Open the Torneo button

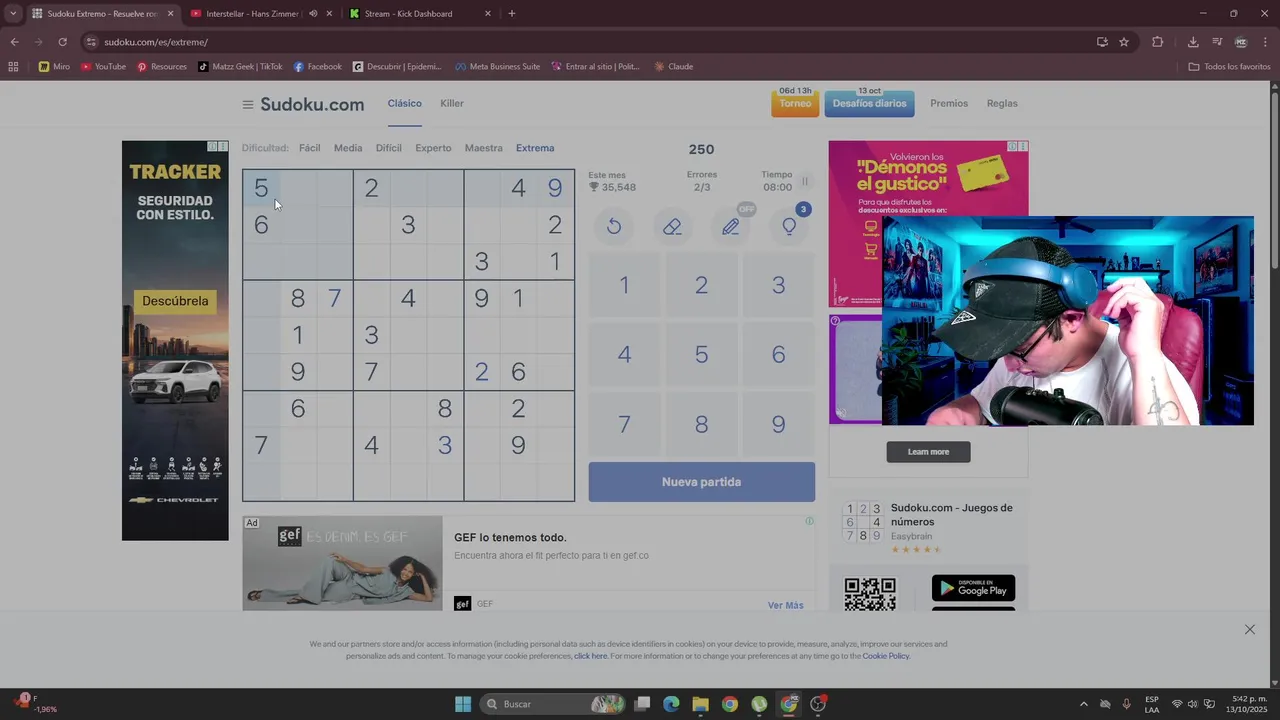coord(795,103)
